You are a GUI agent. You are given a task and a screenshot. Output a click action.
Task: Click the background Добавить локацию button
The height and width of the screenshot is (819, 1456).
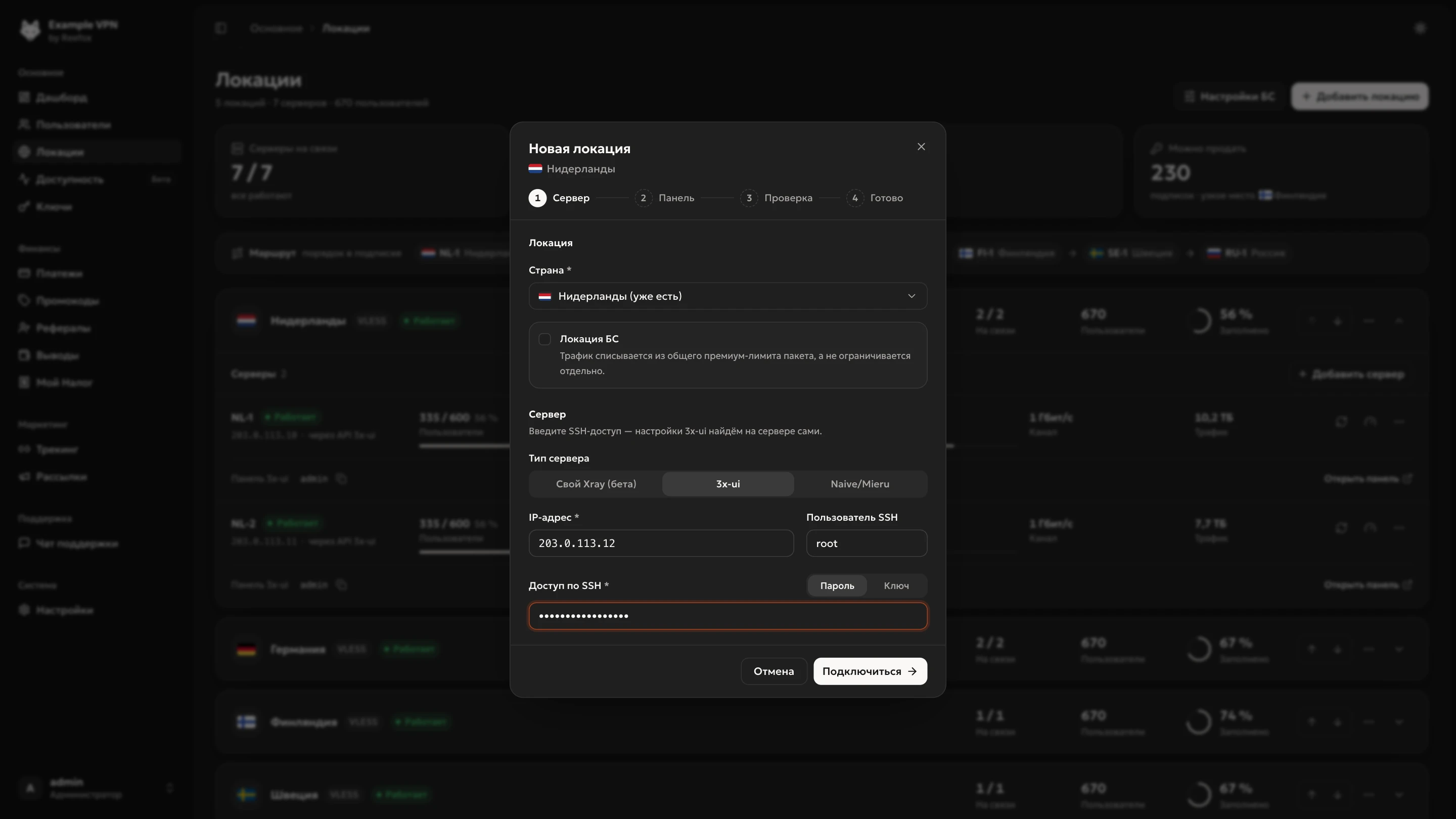[x=1360, y=97]
